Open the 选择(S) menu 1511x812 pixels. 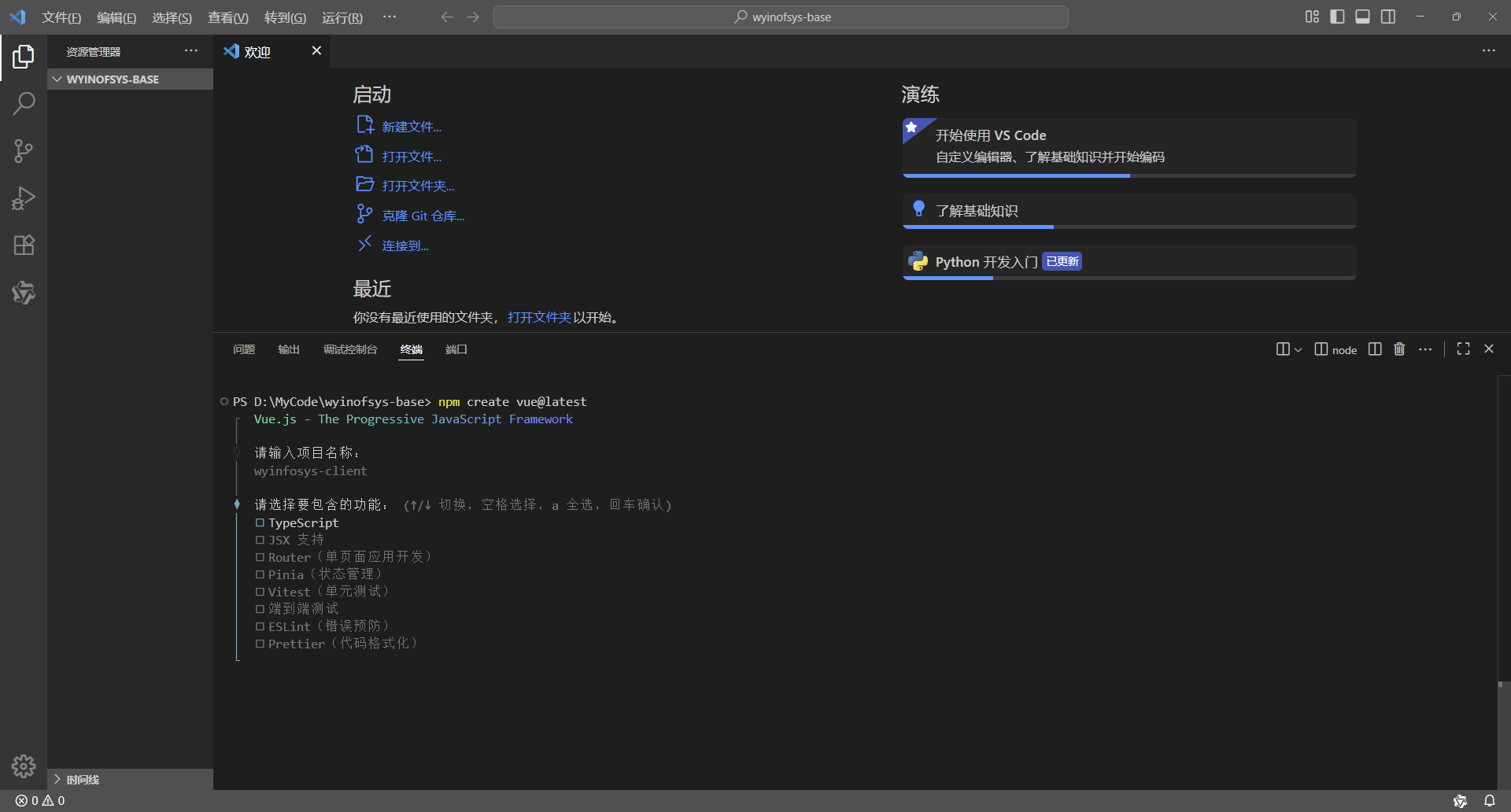172,17
